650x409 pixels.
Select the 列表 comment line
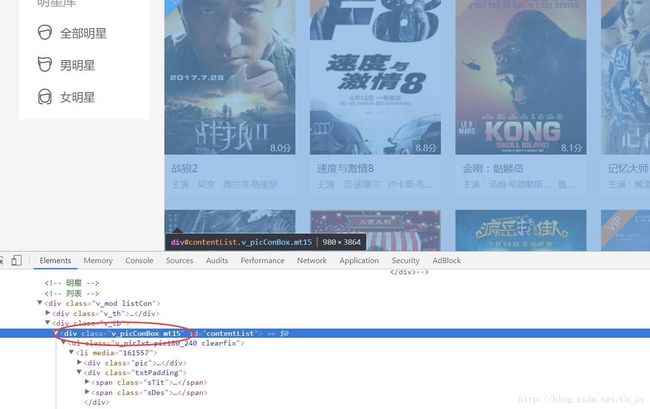[72, 293]
